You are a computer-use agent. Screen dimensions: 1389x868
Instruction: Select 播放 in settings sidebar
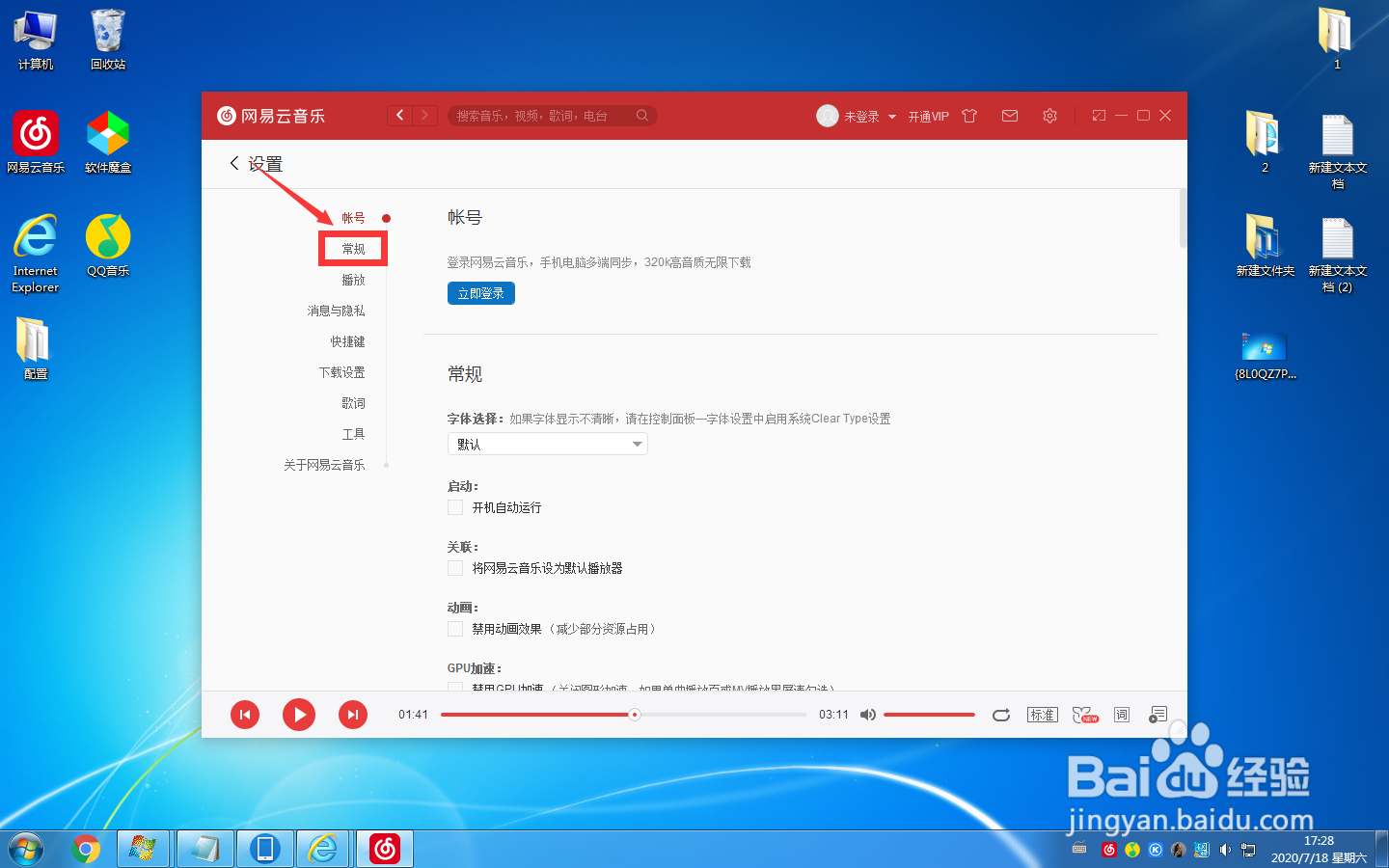tap(353, 280)
